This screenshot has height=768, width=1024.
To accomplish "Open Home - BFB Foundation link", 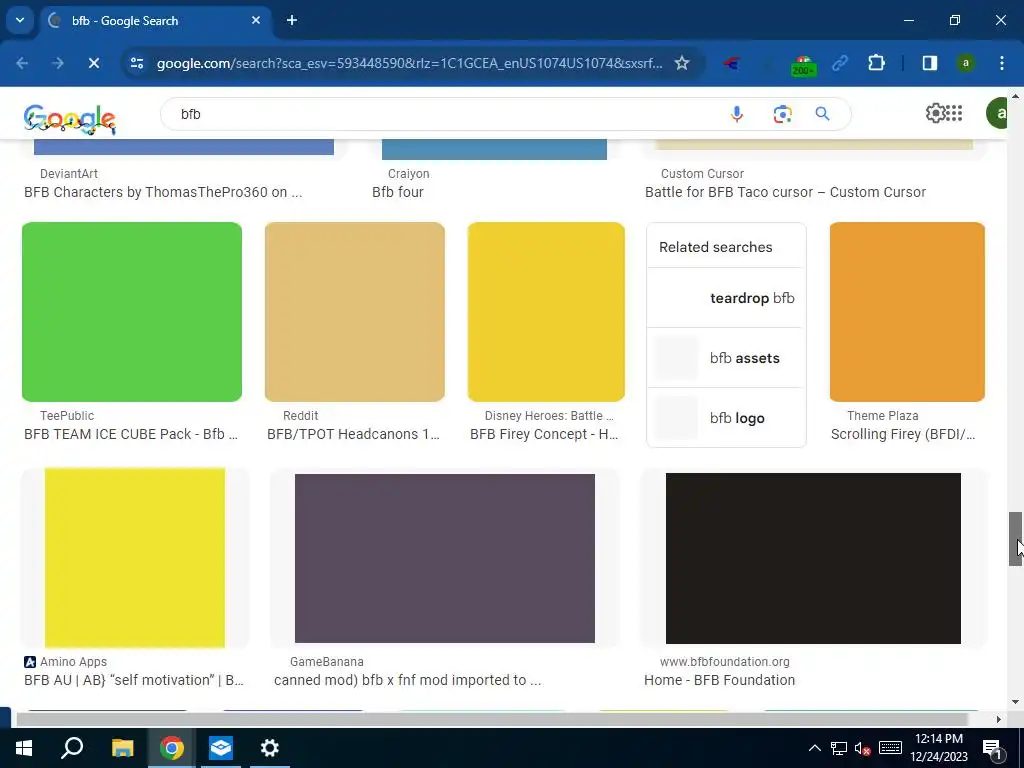I will tap(719, 680).
